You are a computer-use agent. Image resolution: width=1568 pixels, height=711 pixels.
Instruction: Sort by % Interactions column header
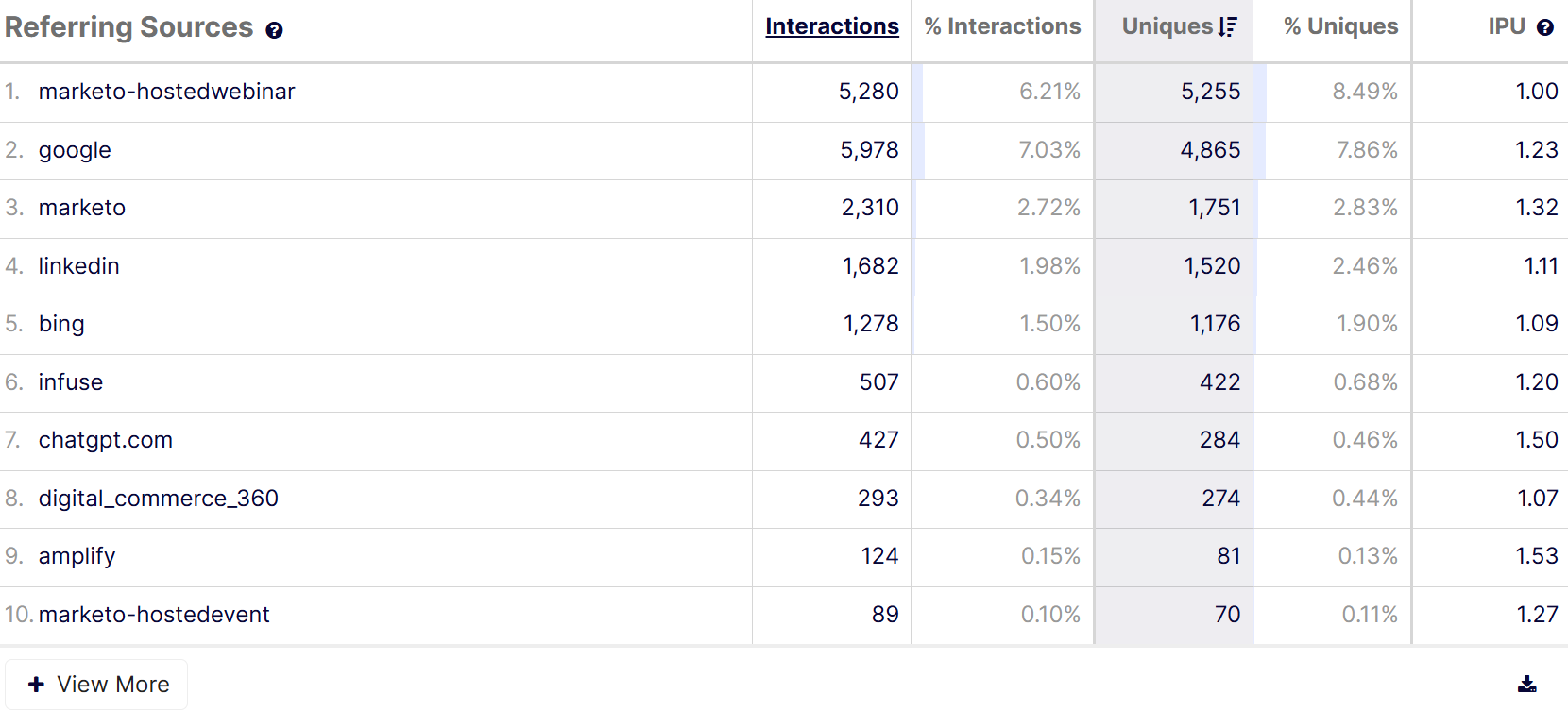(x=1001, y=26)
